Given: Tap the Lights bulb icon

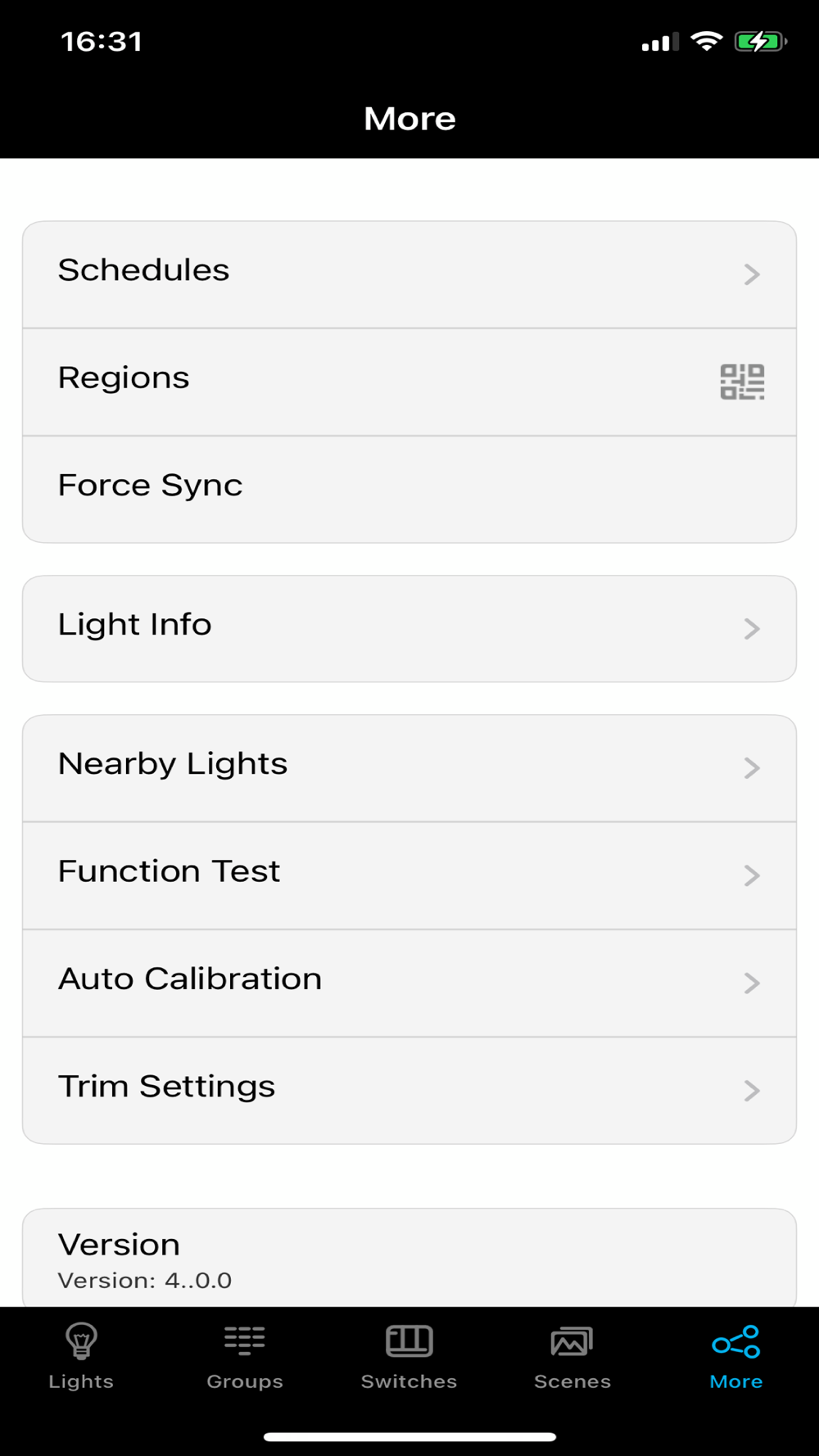Looking at the screenshot, I should tap(81, 1341).
